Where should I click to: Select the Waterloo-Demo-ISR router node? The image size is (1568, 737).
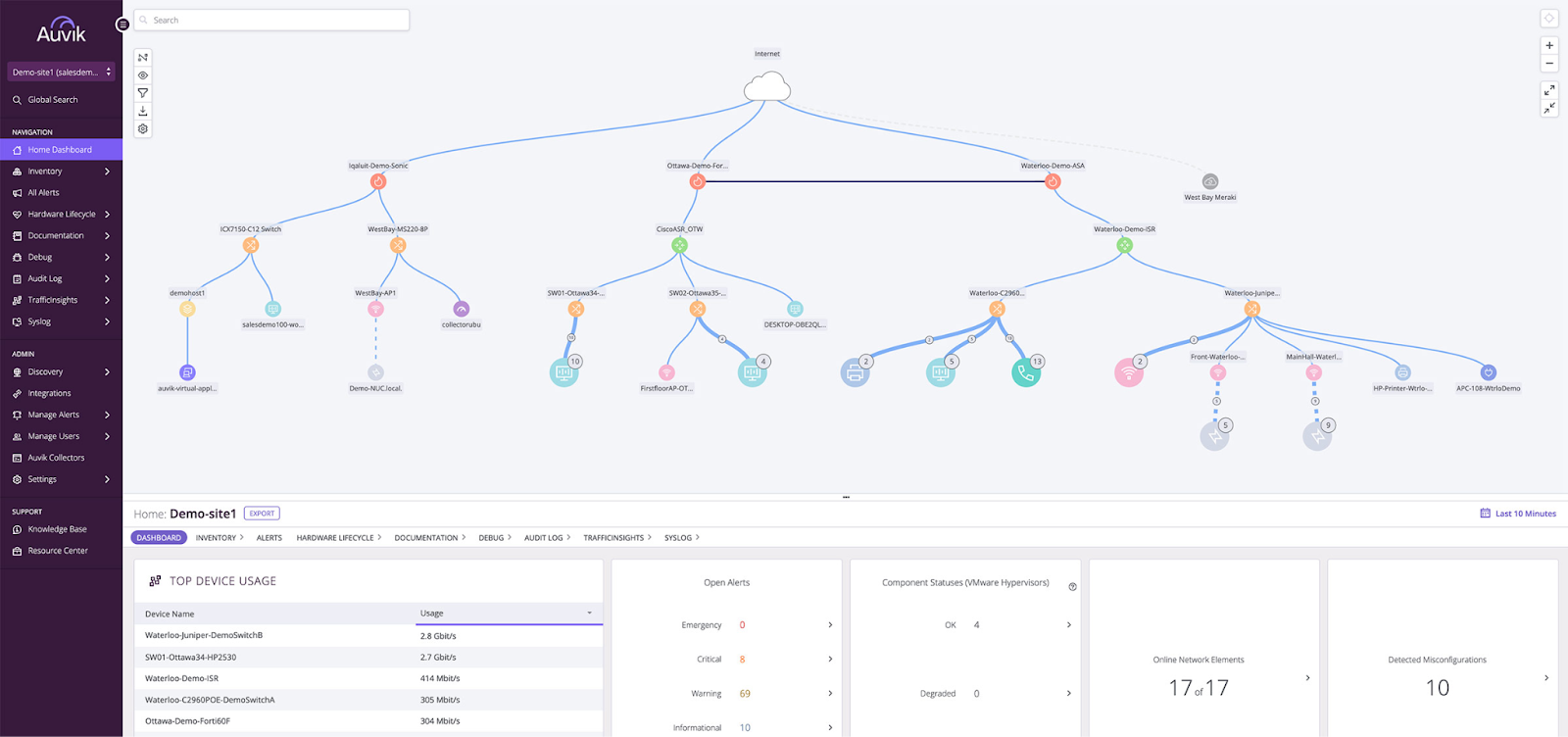point(1124,245)
